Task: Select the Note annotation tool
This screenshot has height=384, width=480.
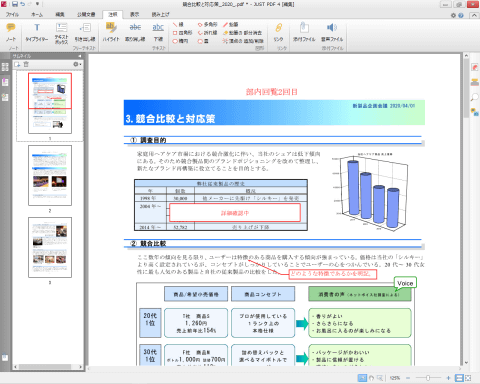Action: tap(11, 32)
